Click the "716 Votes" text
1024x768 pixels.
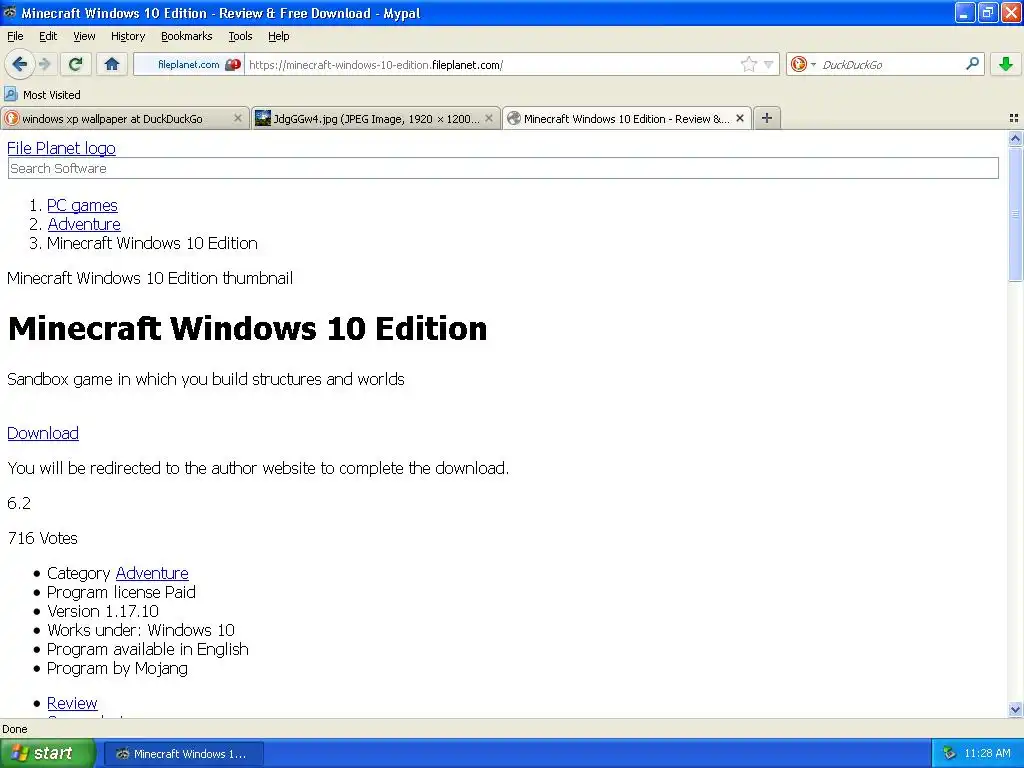42,538
